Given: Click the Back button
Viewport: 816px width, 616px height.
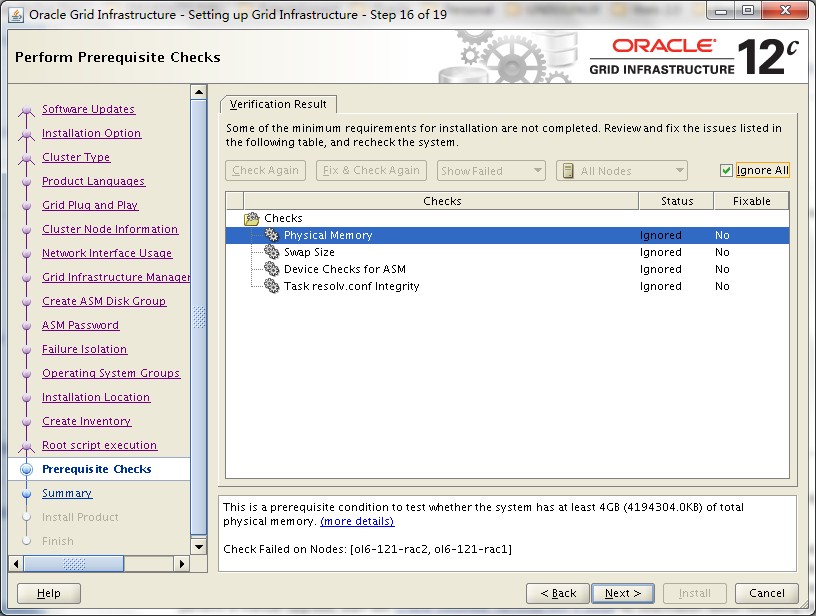Looking at the screenshot, I should [558, 593].
